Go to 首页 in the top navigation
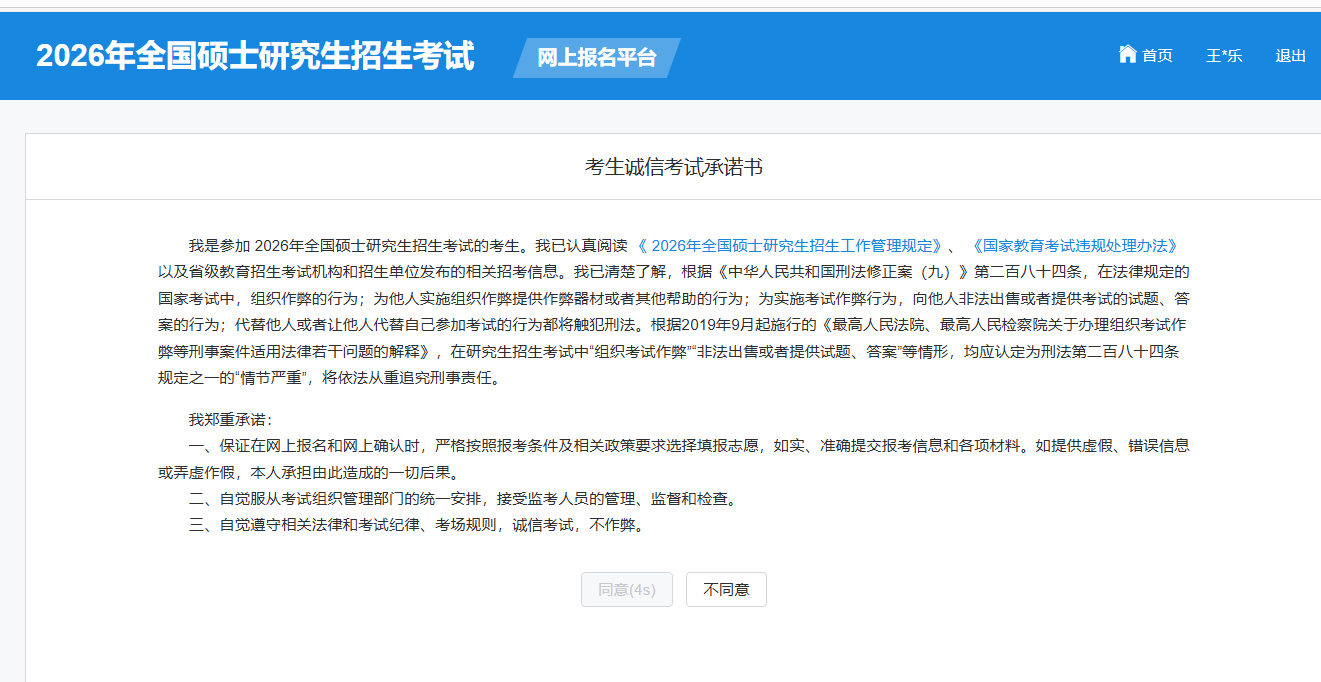This screenshot has height=682, width=1321. coord(1157,56)
